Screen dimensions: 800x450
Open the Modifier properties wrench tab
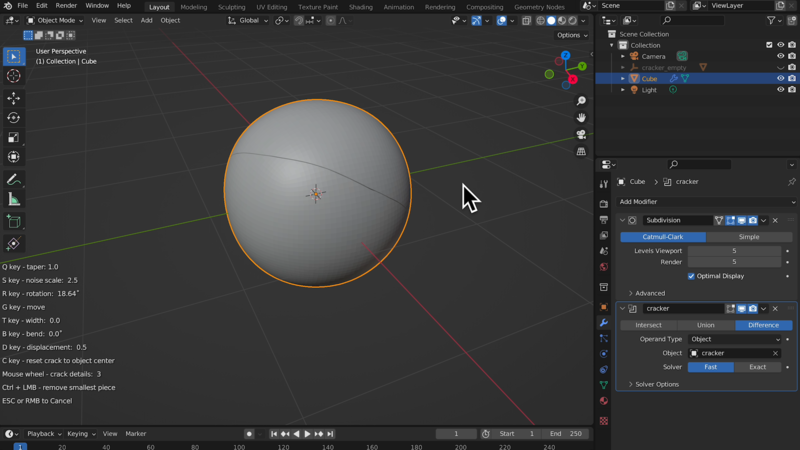[x=604, y=323]
